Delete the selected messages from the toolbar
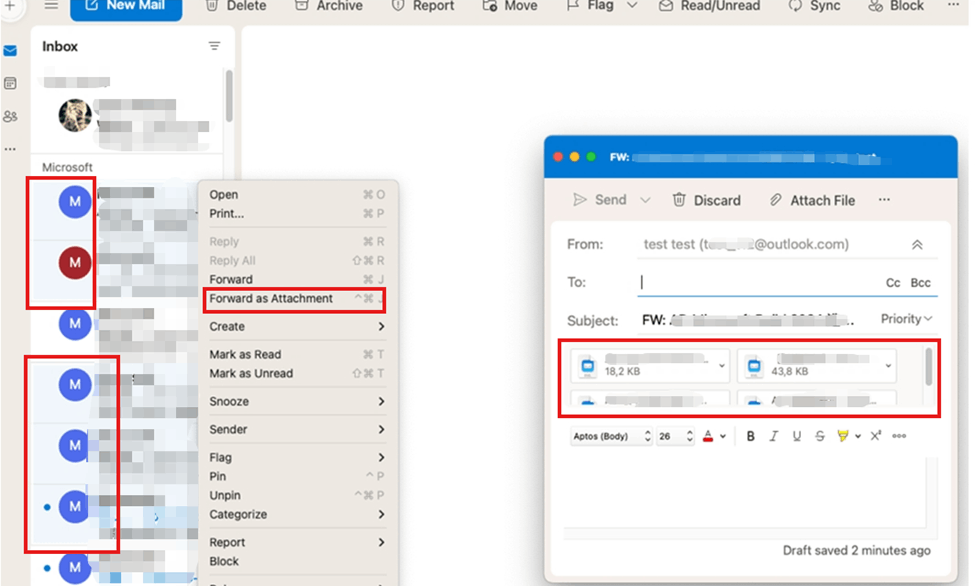 tap(236, 6)
